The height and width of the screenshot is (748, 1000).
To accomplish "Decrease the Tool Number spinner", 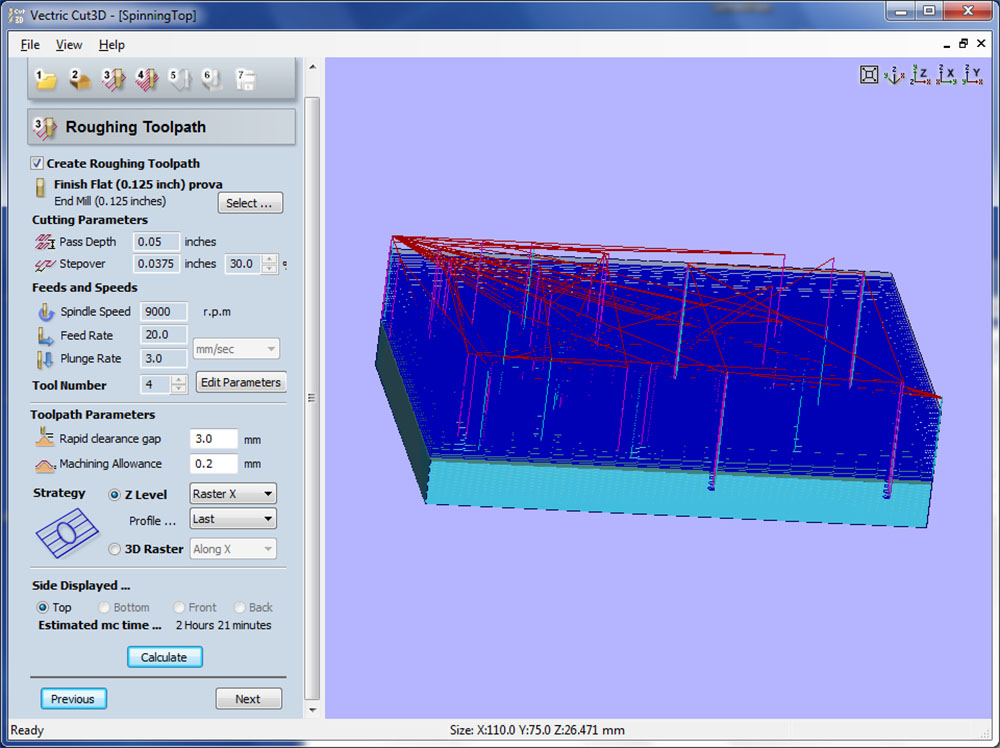I will [179, 389].
